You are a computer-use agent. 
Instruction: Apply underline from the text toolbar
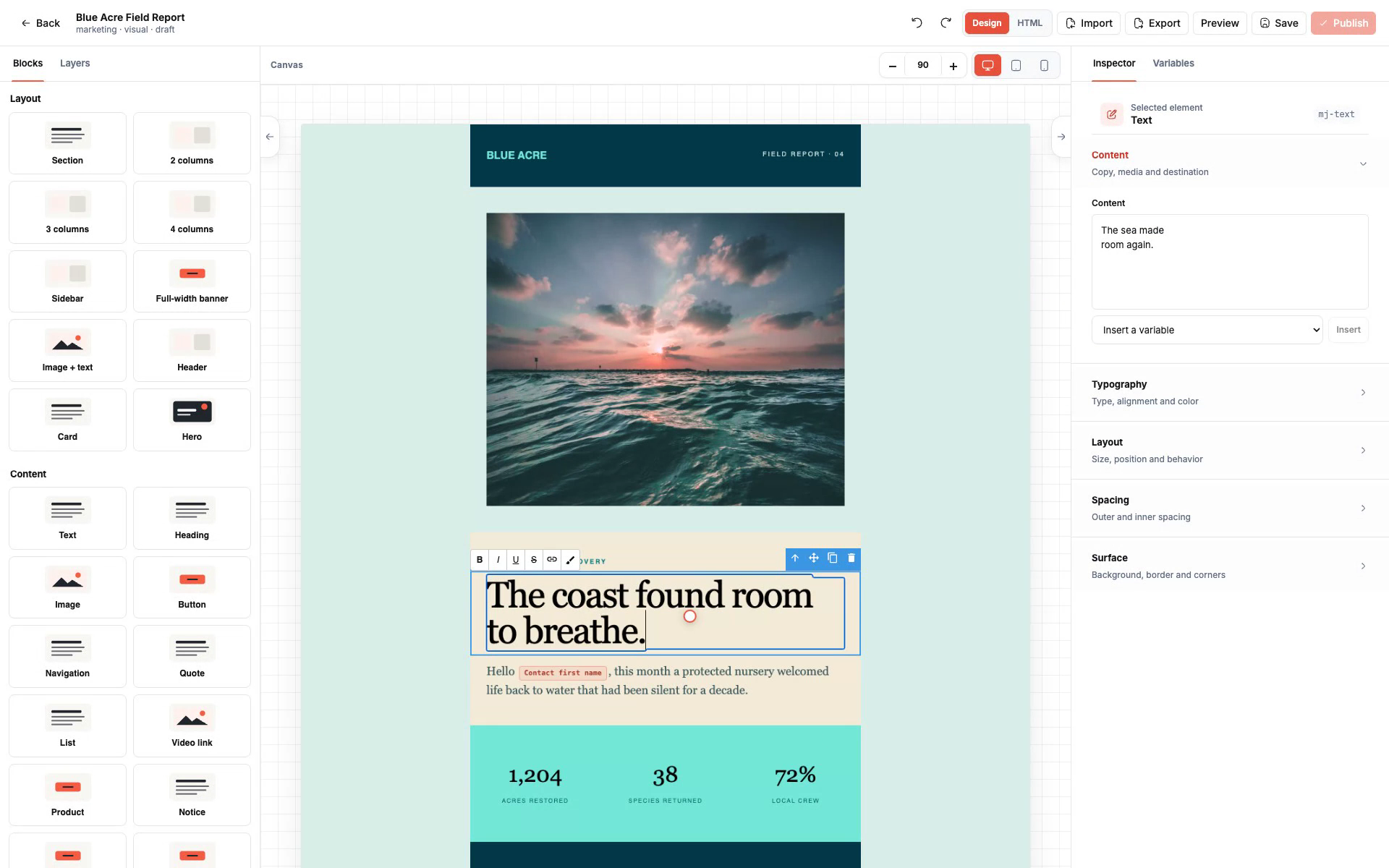point(516,560)
